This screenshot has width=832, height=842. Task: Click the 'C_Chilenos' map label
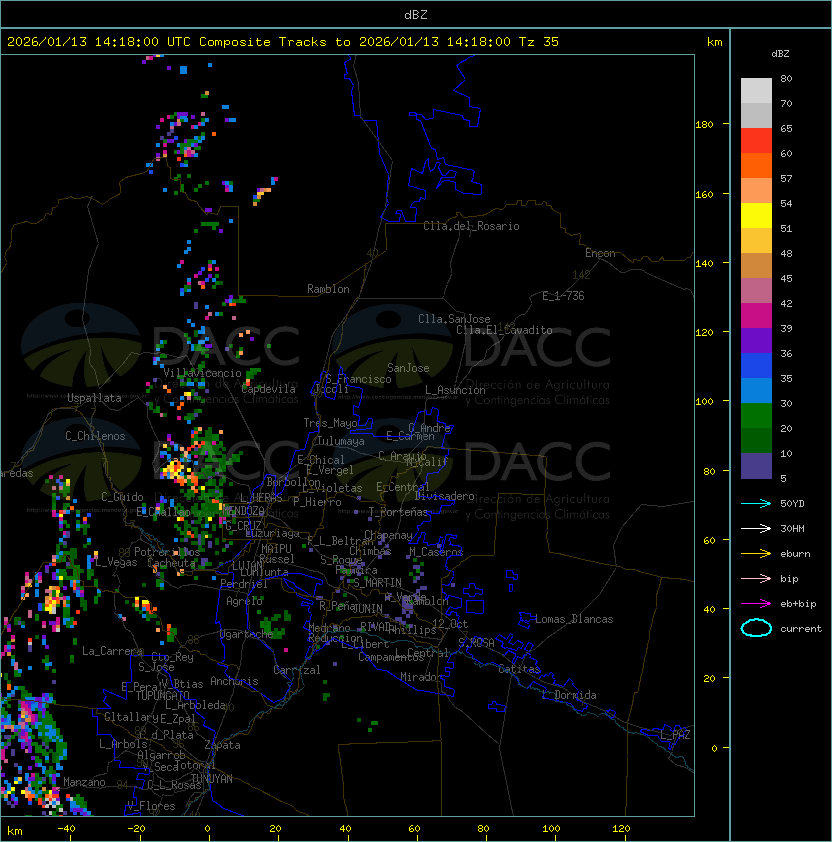point(95,436)
